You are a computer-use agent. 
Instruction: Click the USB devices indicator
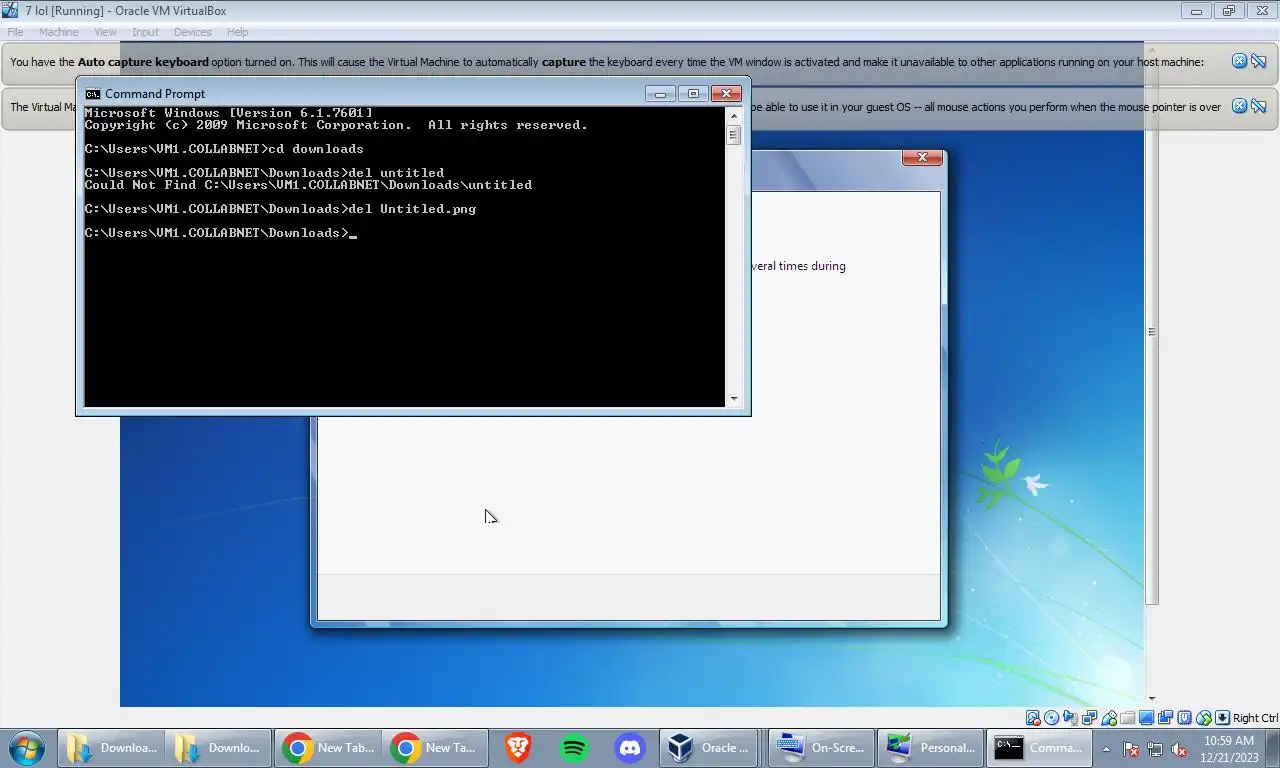click(1109, 718)
